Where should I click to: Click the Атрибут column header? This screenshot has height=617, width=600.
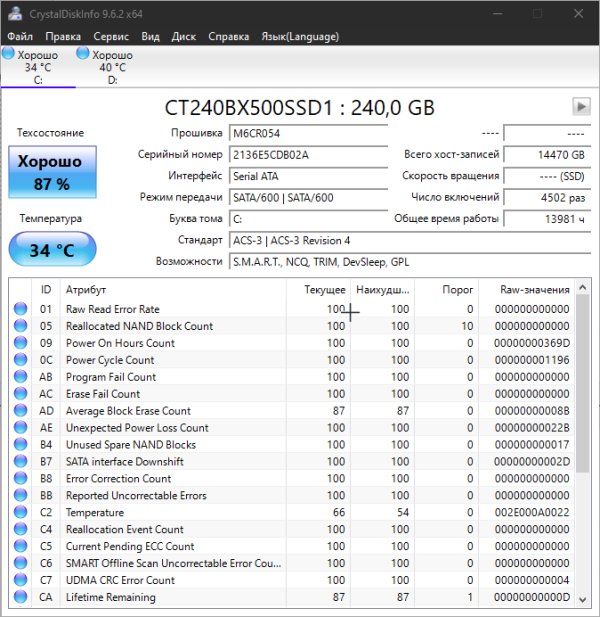[86, 289]
